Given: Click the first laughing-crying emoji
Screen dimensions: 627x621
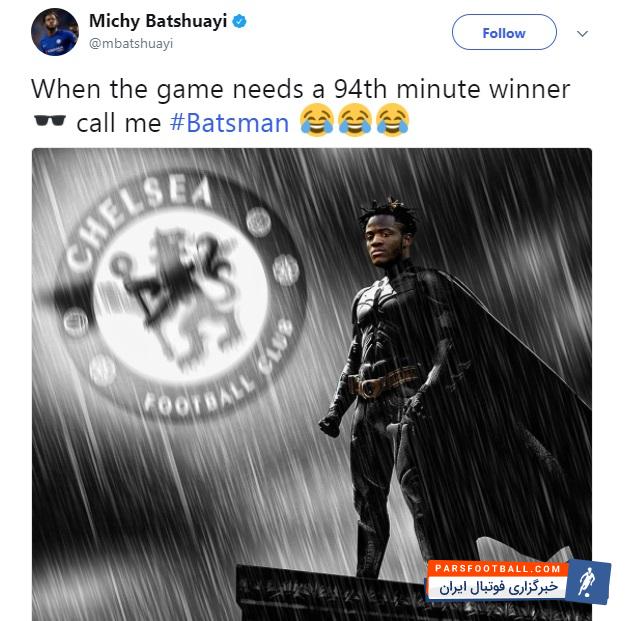Looking at the screenshot, I should 316,120.
